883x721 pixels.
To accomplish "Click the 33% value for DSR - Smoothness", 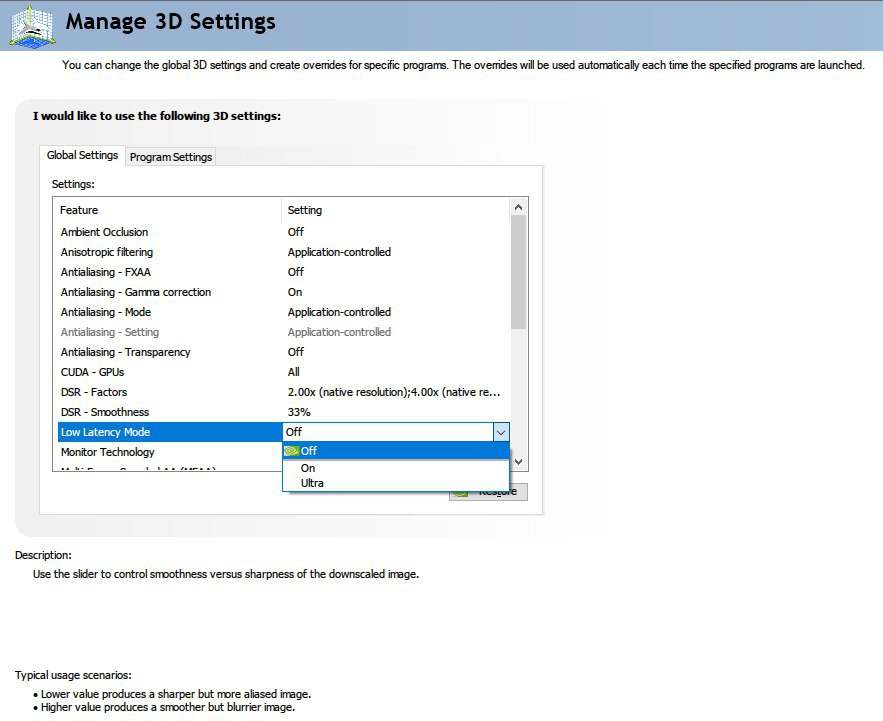I will tap(299, 412).
